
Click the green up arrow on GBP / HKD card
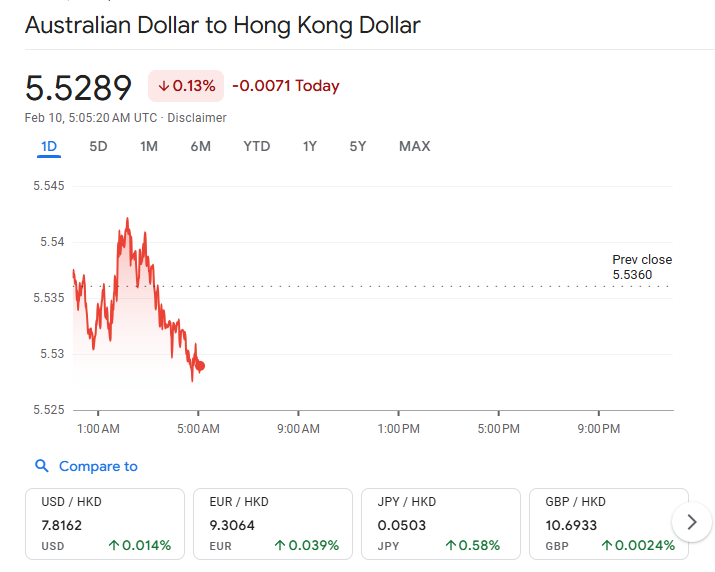click(x=606, y=546)
